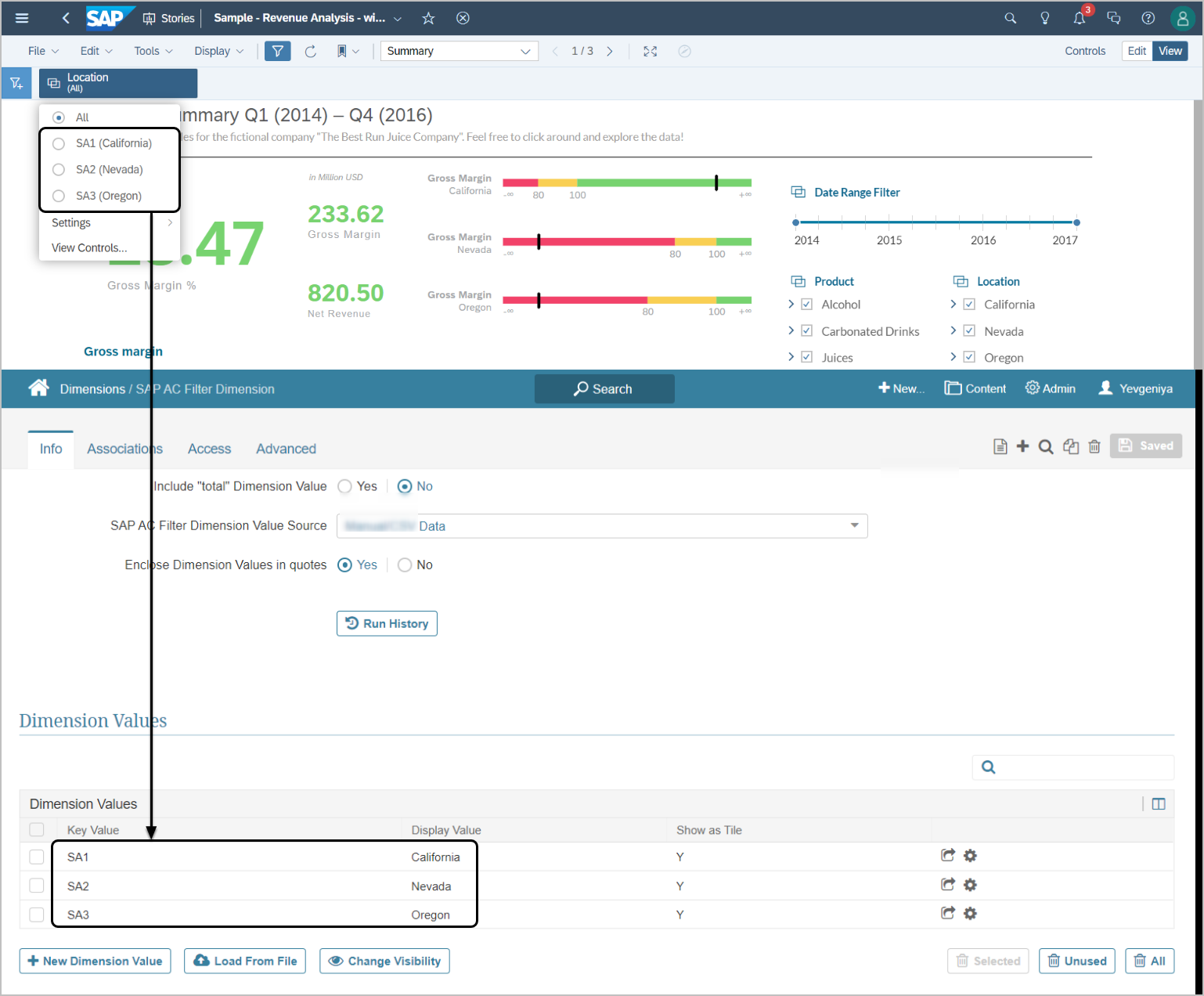Click the favorite star icon

click(428, 18)
